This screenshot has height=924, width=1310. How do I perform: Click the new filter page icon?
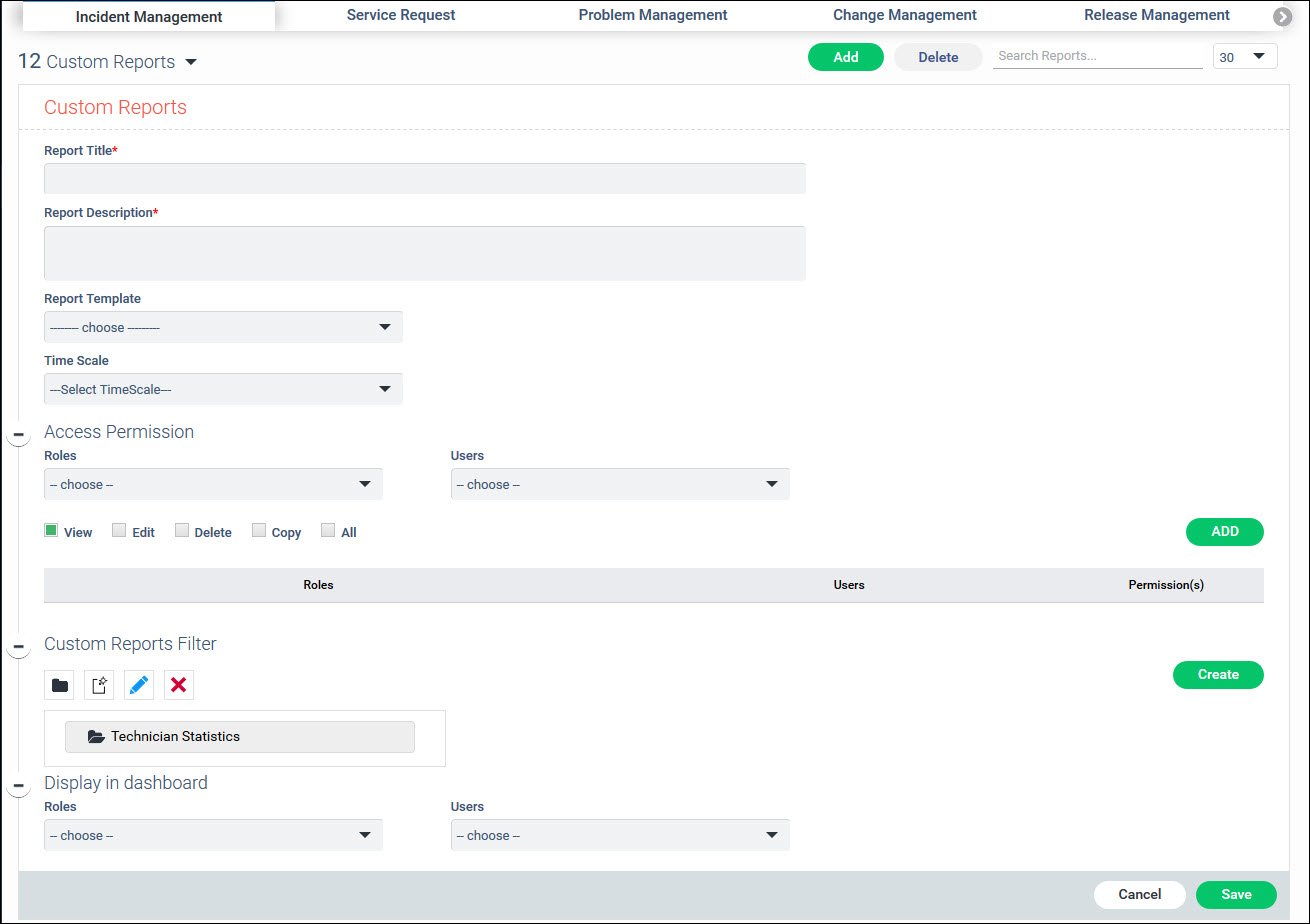(x=99, y=685)
